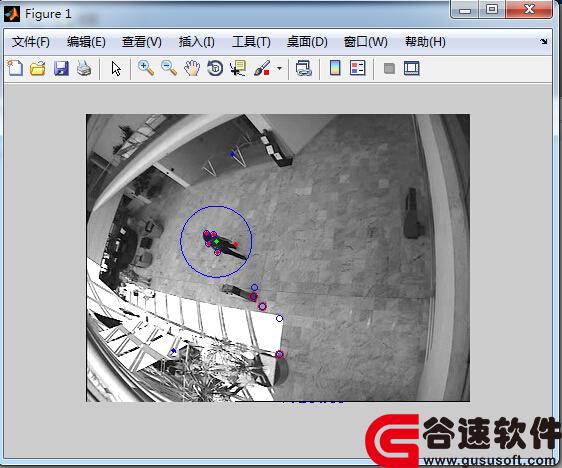Click the Link Plot icon
The width and height of the screenshot is (562, 468).
tap(304, 68)
